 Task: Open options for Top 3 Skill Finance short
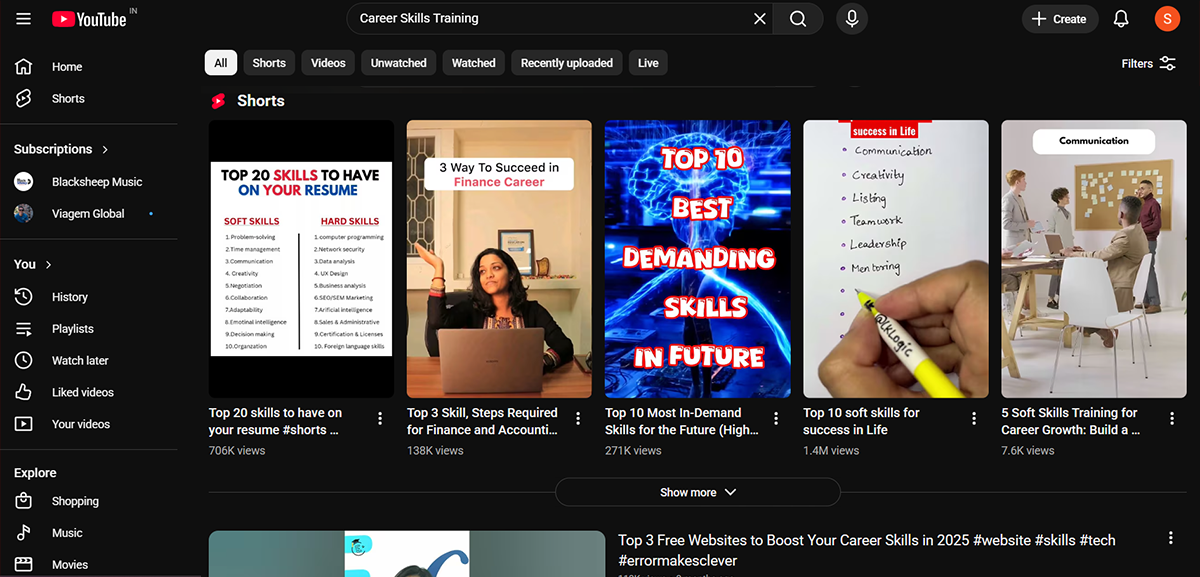click(578, 418)
